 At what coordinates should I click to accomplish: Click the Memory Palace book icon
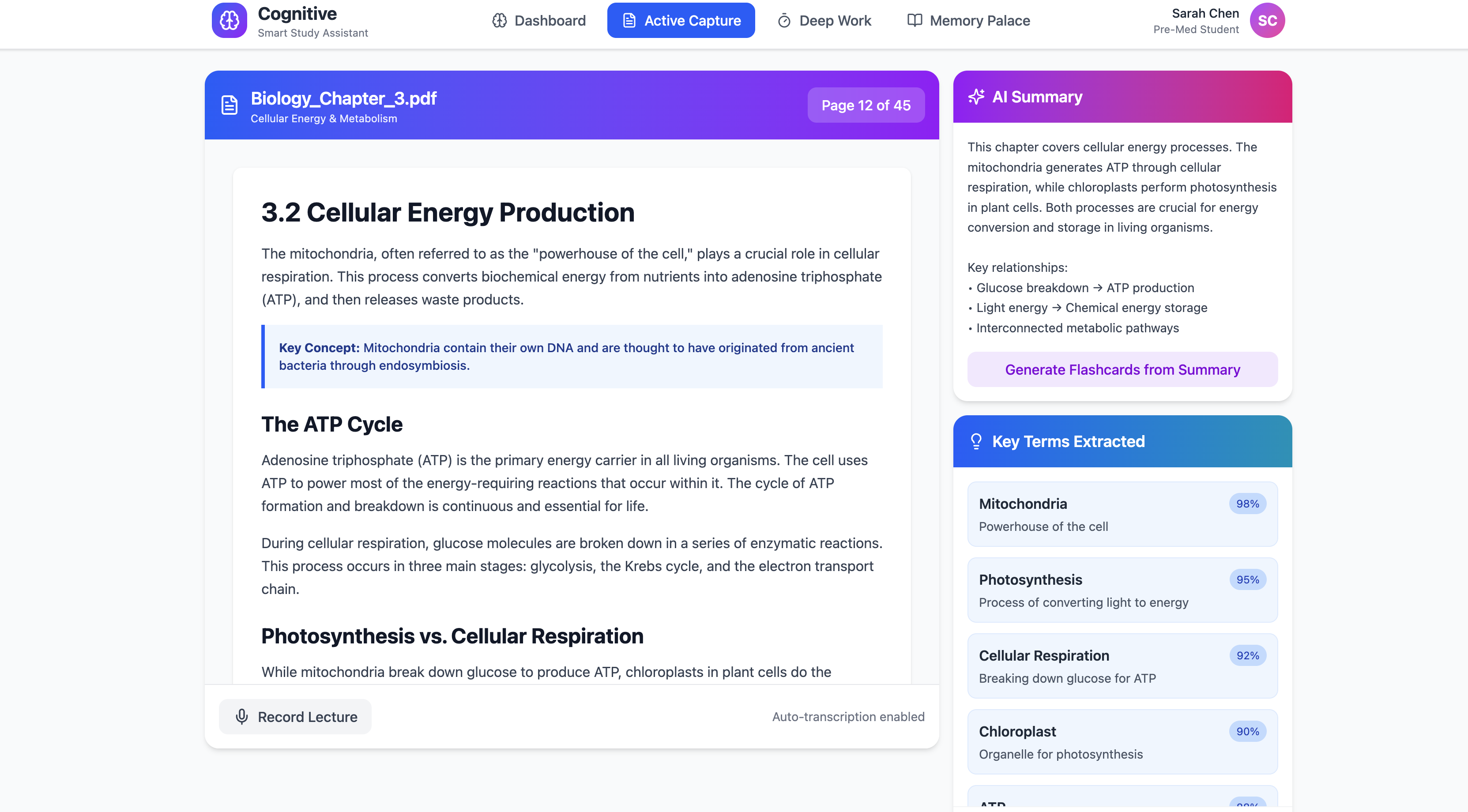click(914, 20)
